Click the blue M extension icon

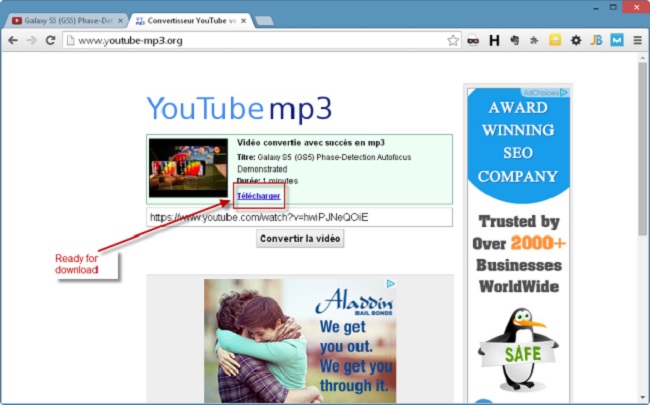tap(617, 40)
